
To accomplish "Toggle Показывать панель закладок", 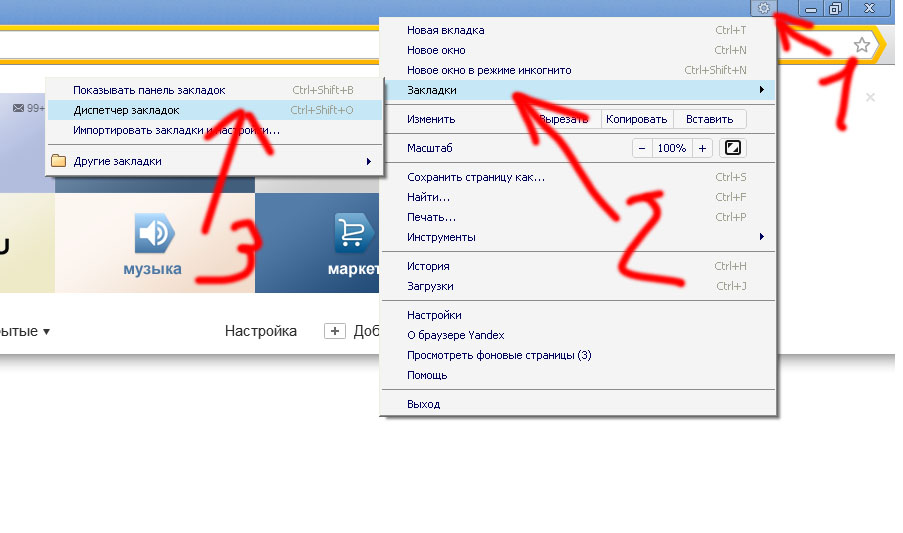I will [149, 90].
